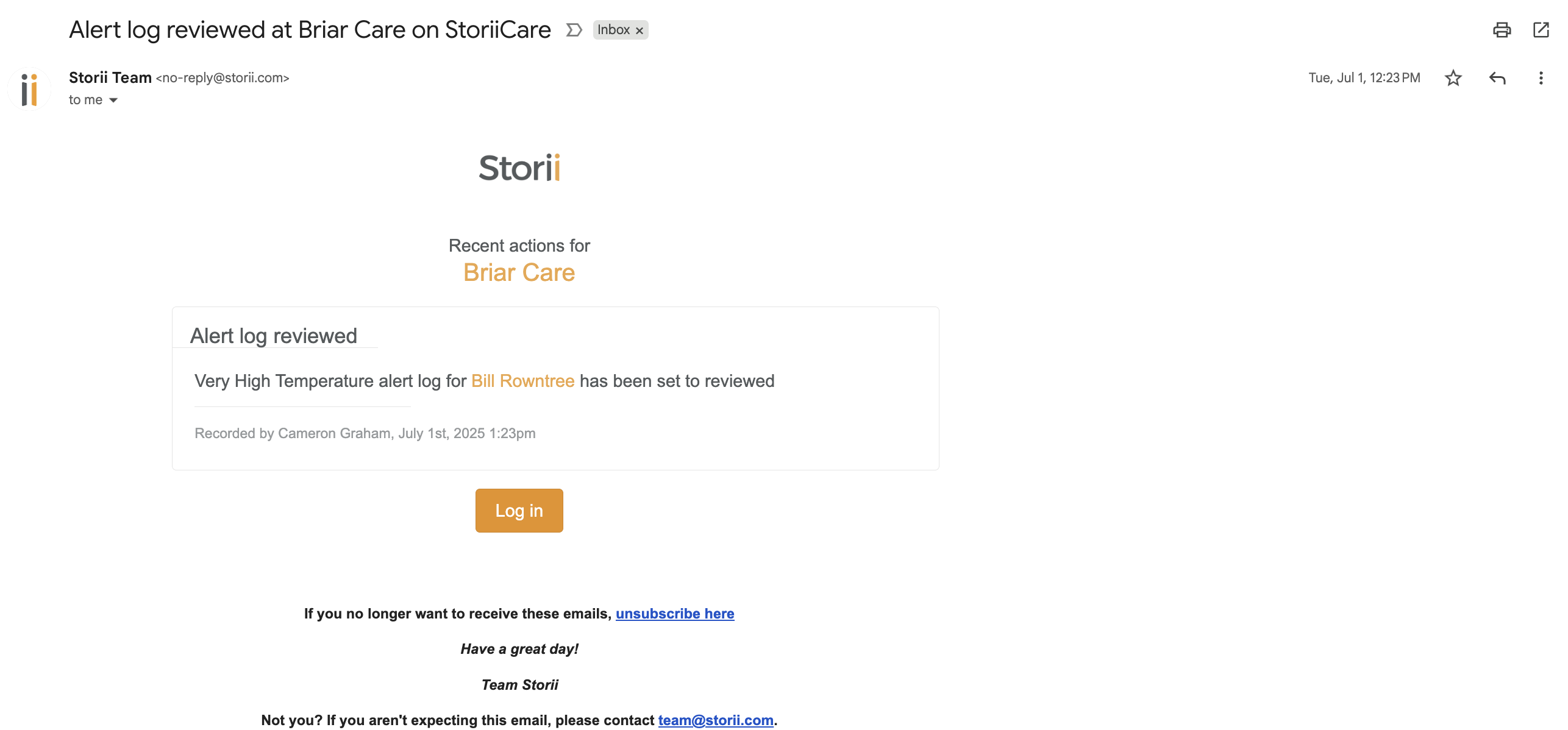Click the Alert log reviewed card heading

point(273,336)
